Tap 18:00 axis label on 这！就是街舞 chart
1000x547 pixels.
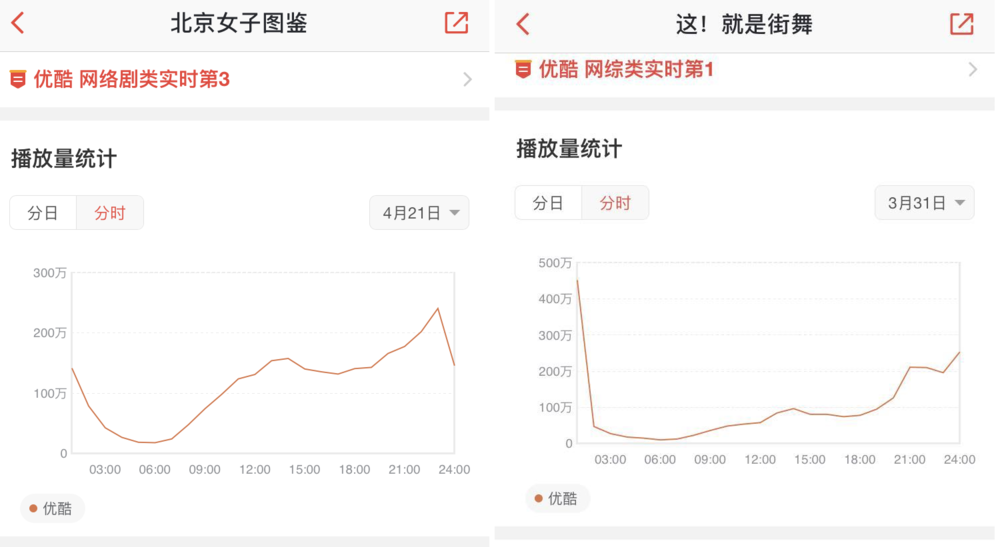[860, 460]
